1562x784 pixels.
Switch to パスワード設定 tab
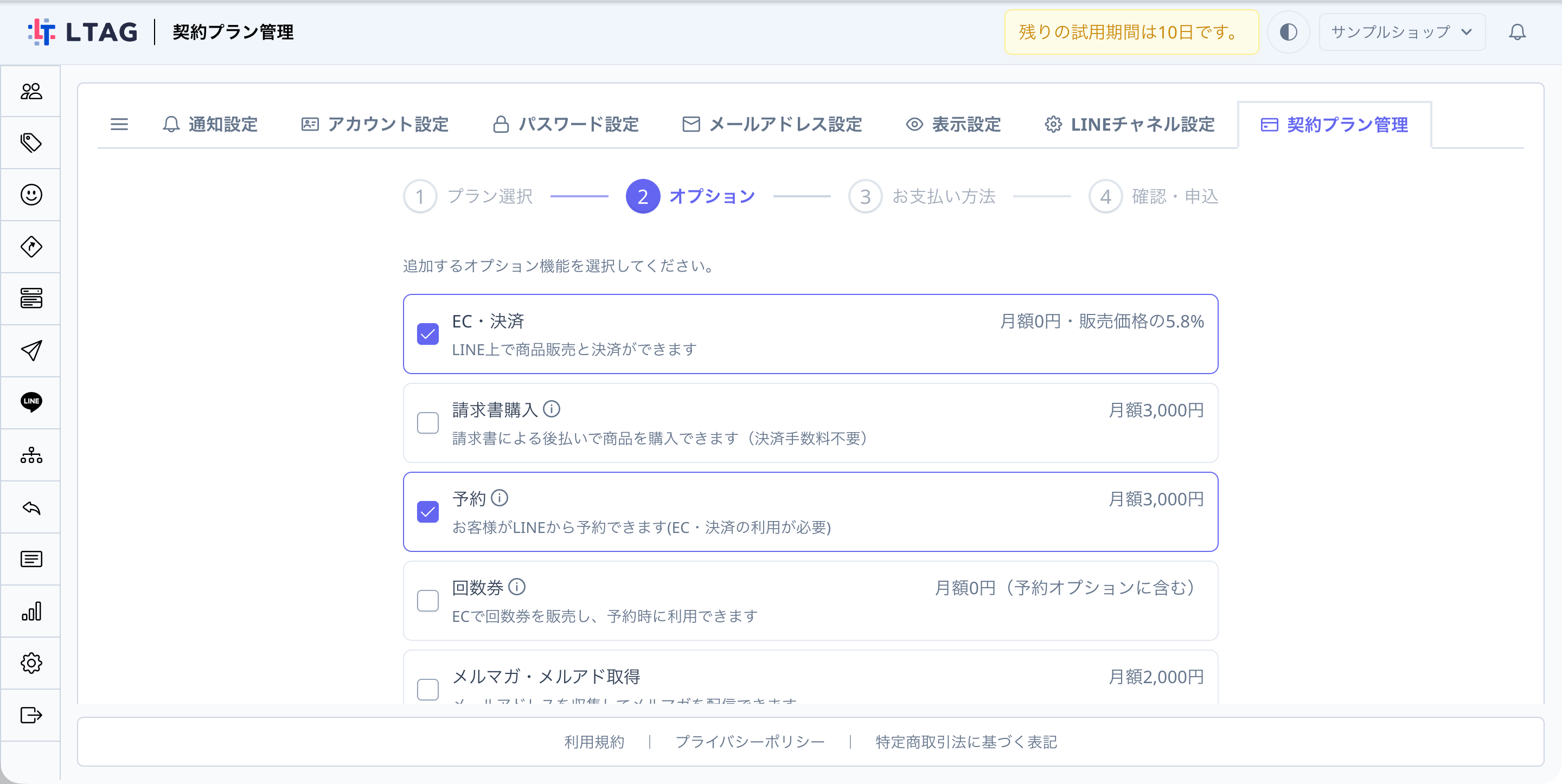[x=566, y=124]
